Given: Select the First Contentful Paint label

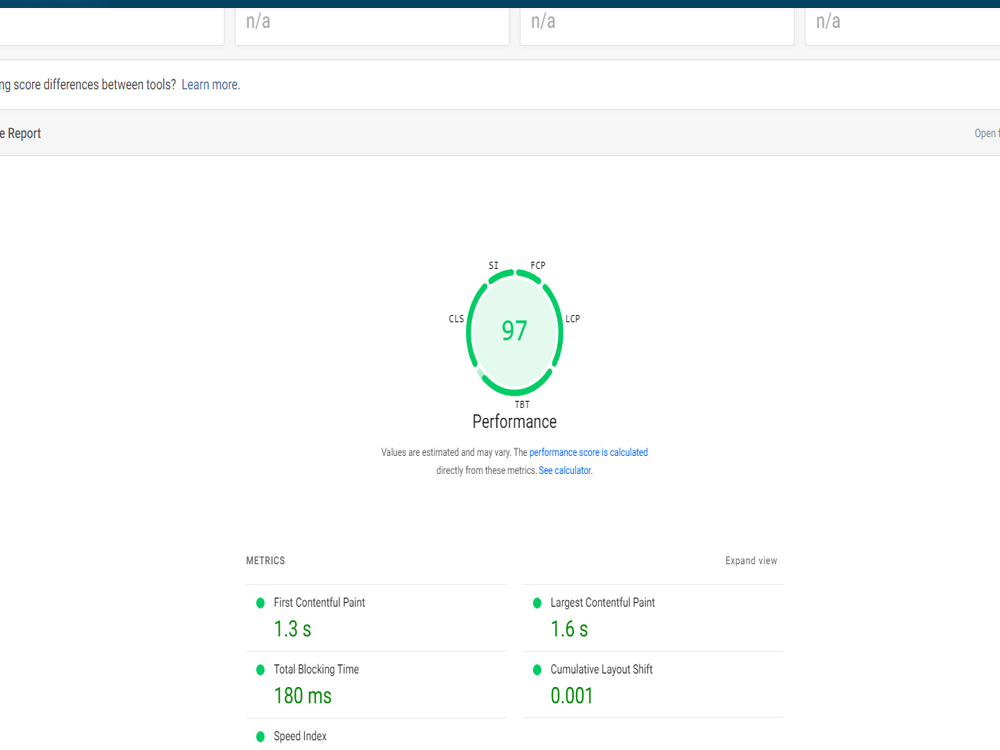Looking at the screenshot, I should [319, 603].
